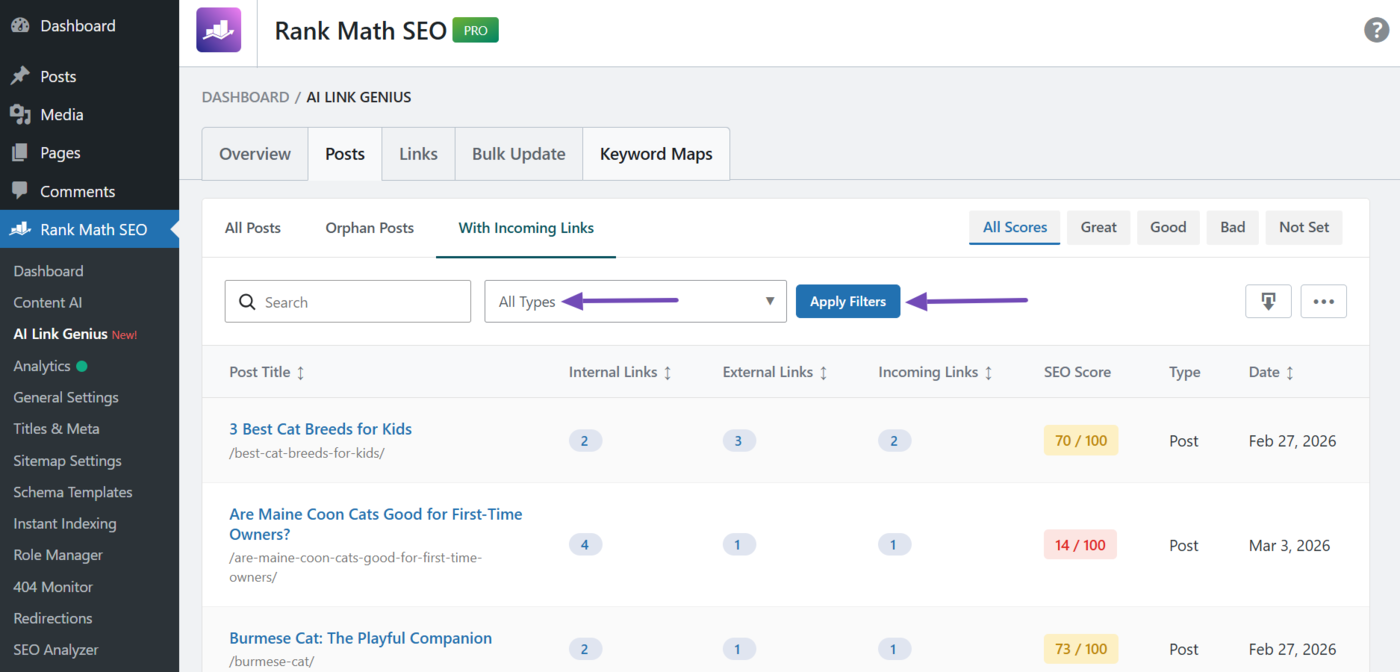1400x672 pixels.
Task: Click the export download icon button
Action: coord(1268,301)
